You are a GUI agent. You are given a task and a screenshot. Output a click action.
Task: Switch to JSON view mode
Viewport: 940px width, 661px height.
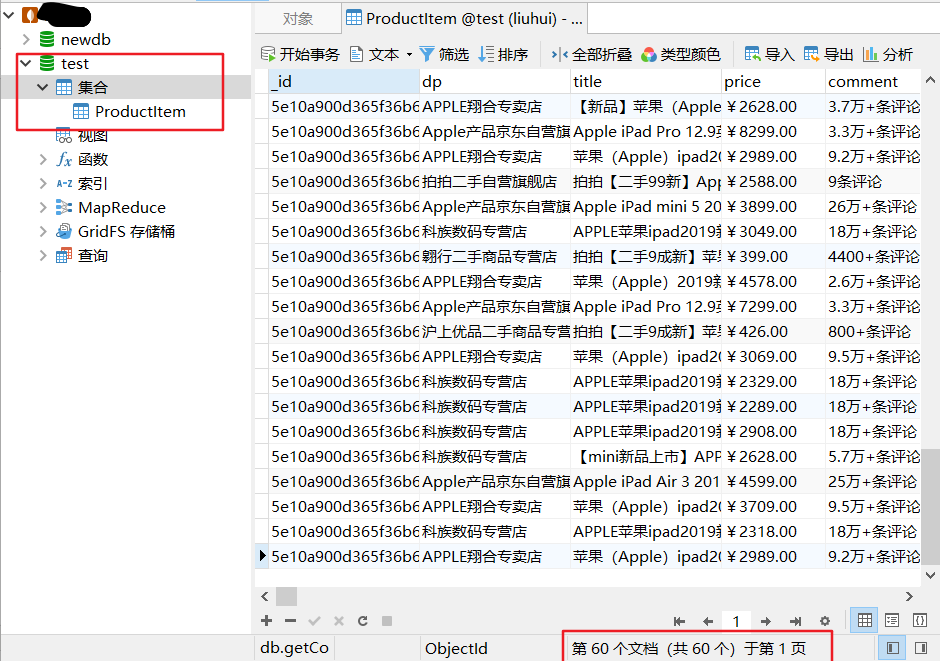tap(920, 621)
